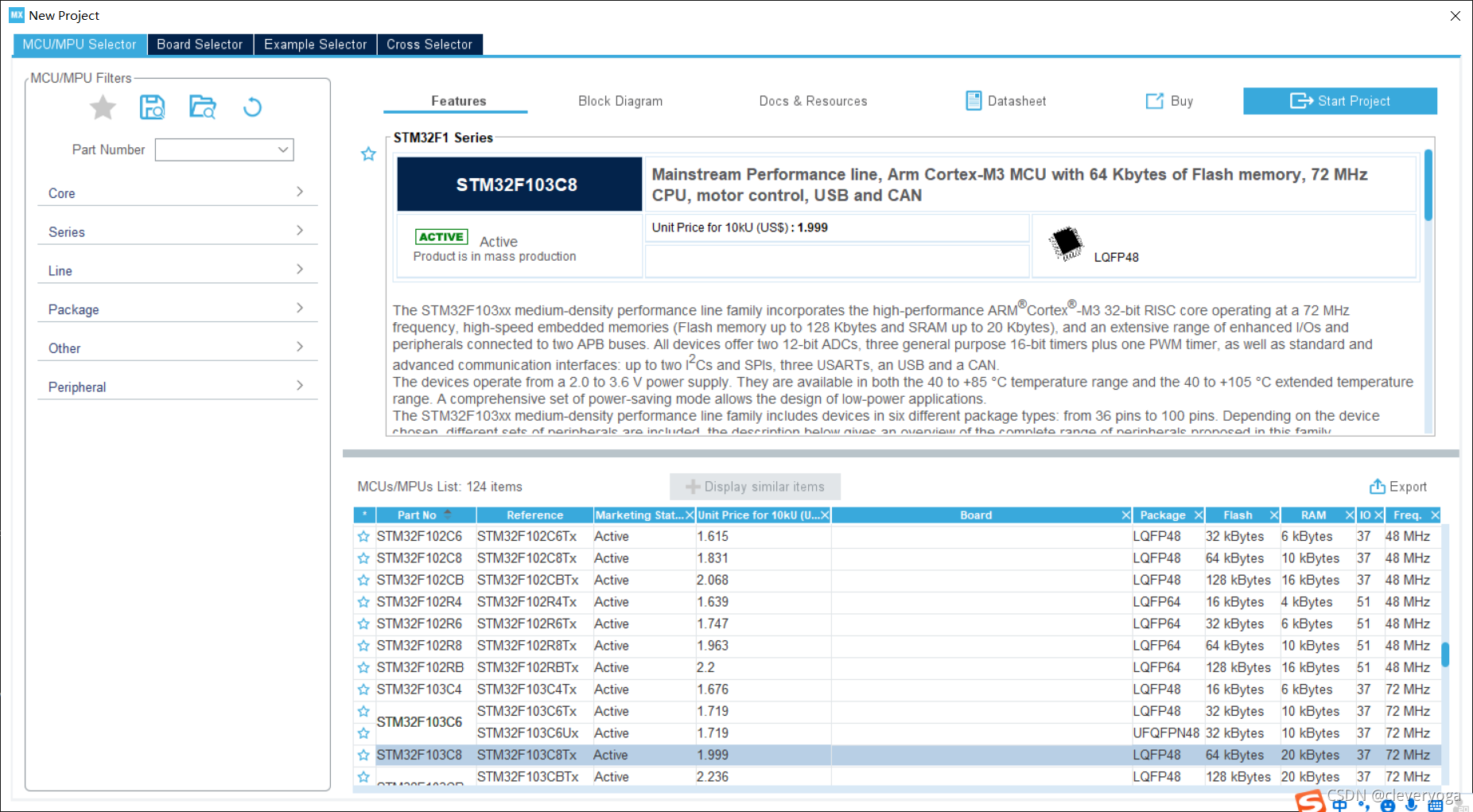Remove the RAM column
1473x812 pixels.
[1350, 515]
